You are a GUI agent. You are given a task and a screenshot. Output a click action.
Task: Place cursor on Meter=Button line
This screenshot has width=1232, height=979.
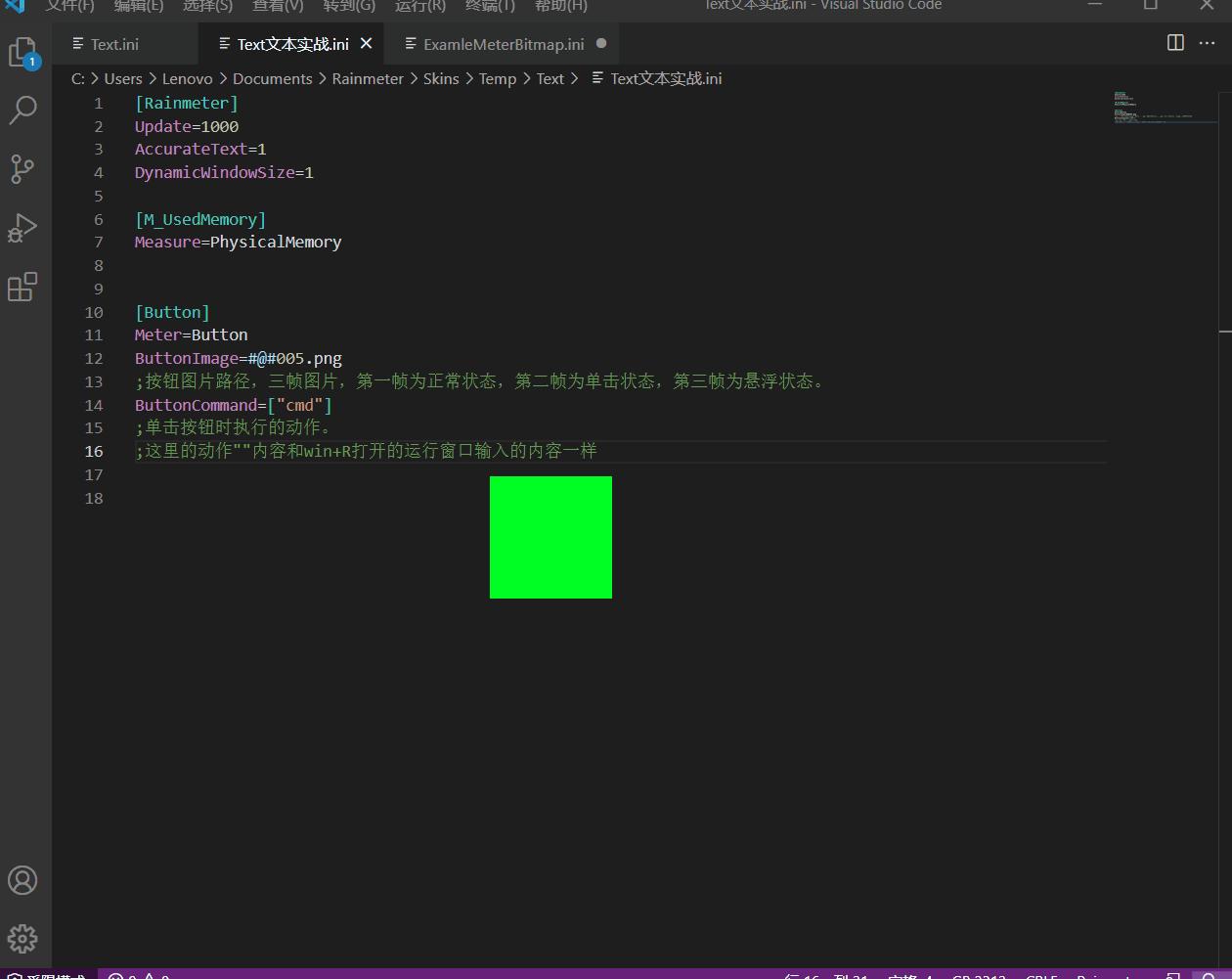pyautogui.click(x=192, y=334)
